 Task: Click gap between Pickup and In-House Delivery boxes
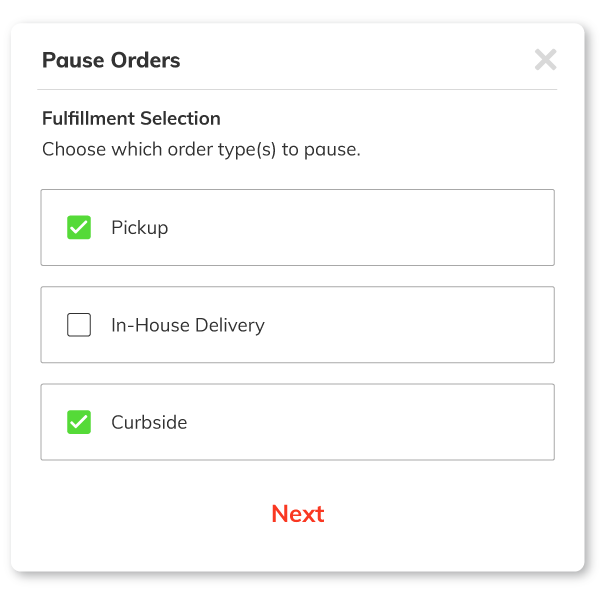298,276
